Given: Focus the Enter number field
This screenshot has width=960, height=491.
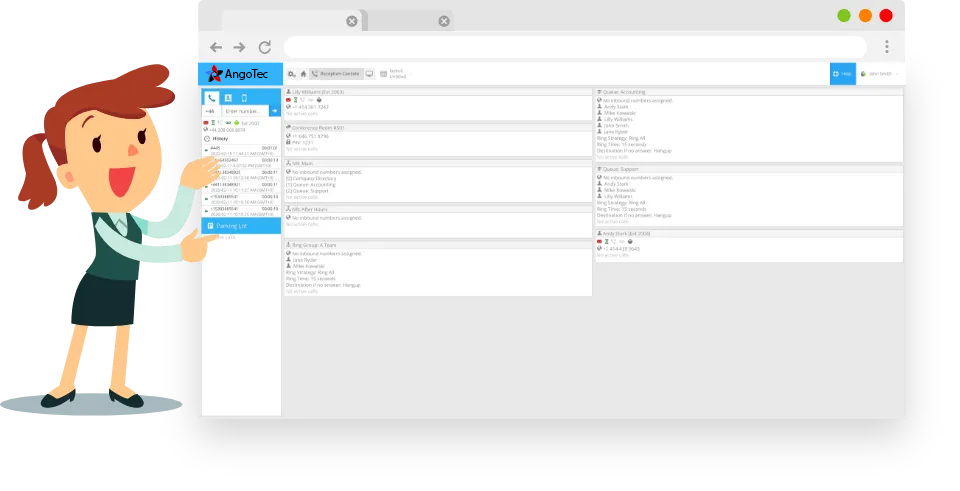Looking at the screenshot, I should (245, 111).
